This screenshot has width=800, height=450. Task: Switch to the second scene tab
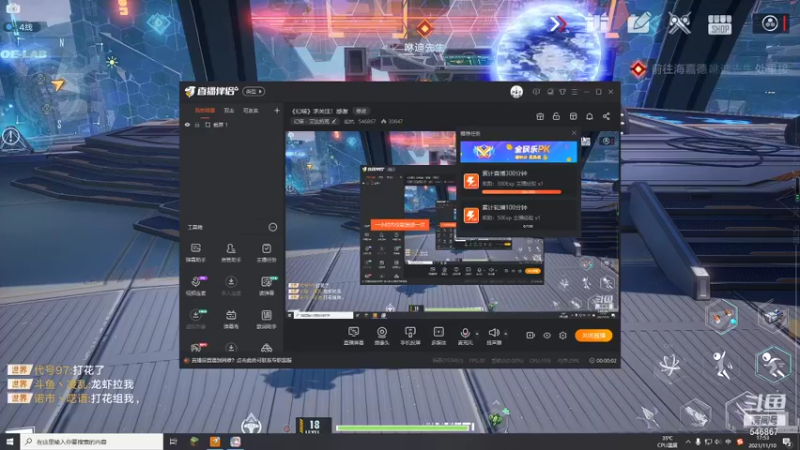[x=229, y=111]
